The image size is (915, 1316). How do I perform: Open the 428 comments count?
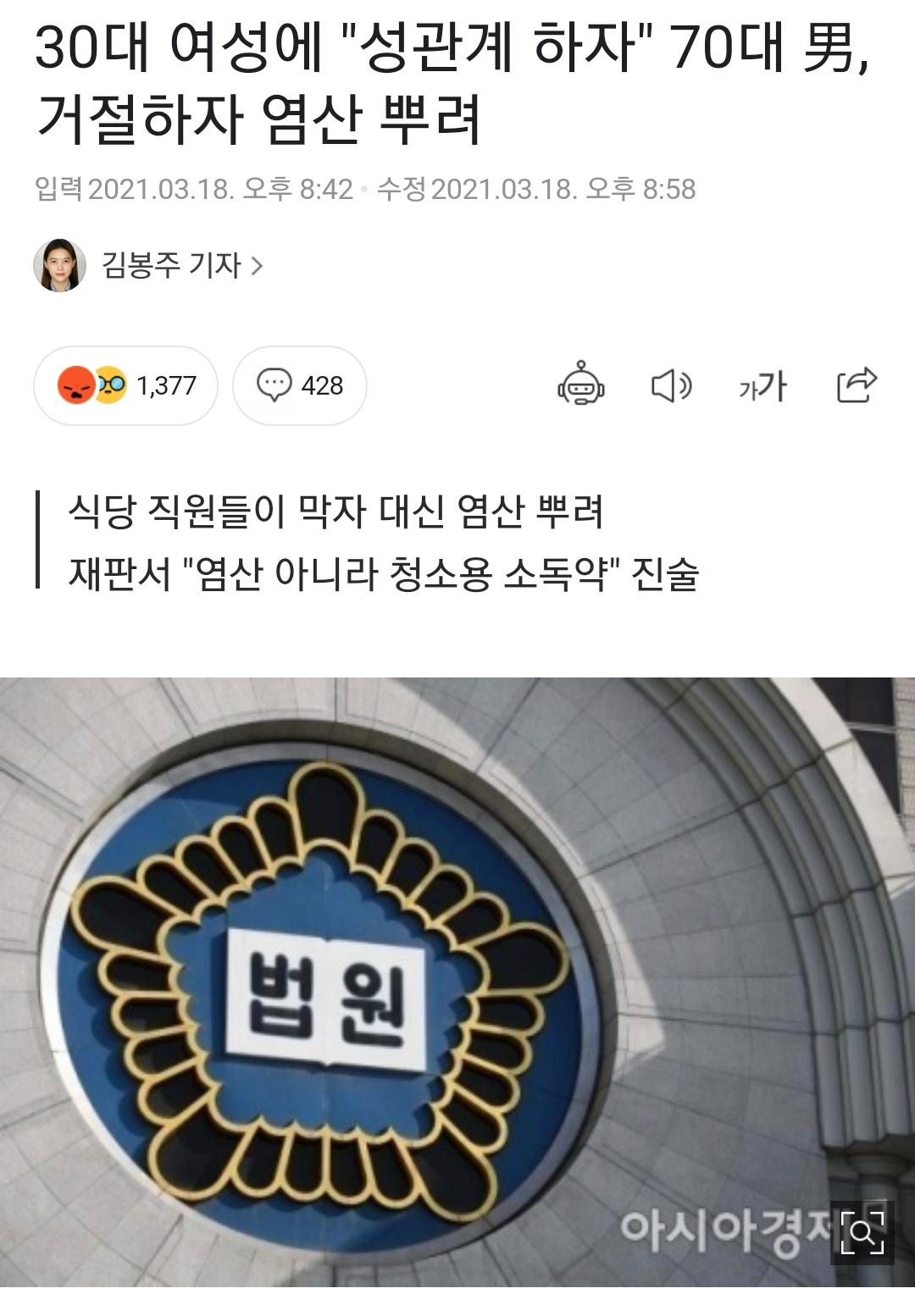322,386
